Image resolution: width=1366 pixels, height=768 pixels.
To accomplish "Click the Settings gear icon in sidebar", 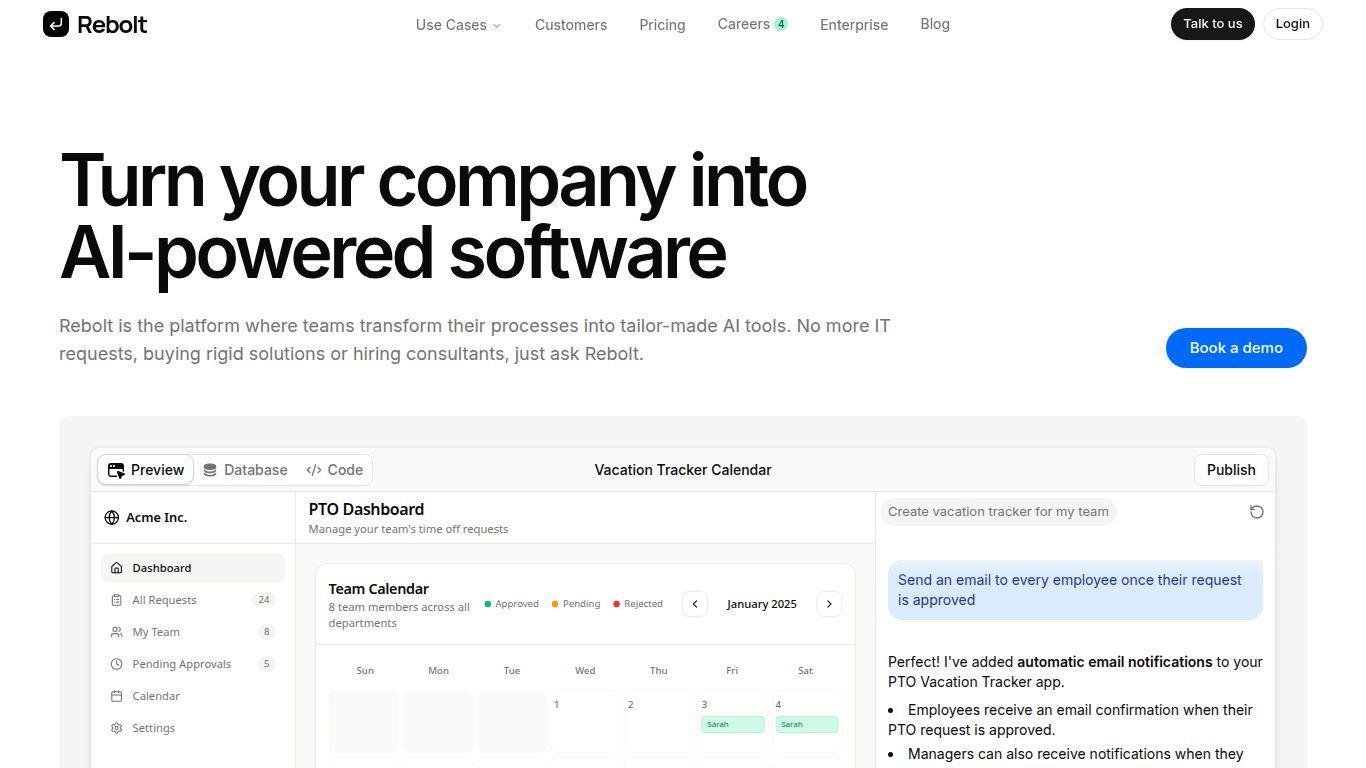I will pyautogui.click(x=117, y=728).
